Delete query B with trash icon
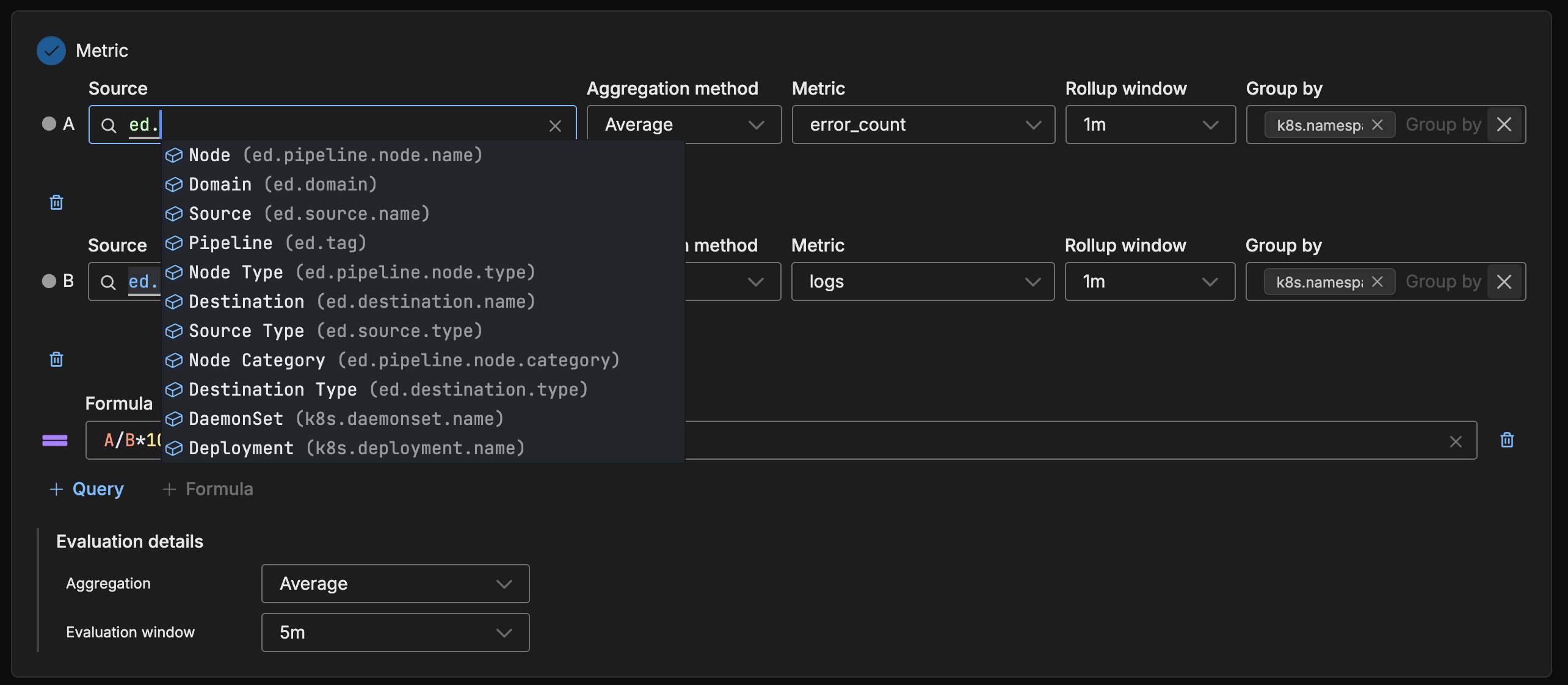 click(x=56, y=359)
